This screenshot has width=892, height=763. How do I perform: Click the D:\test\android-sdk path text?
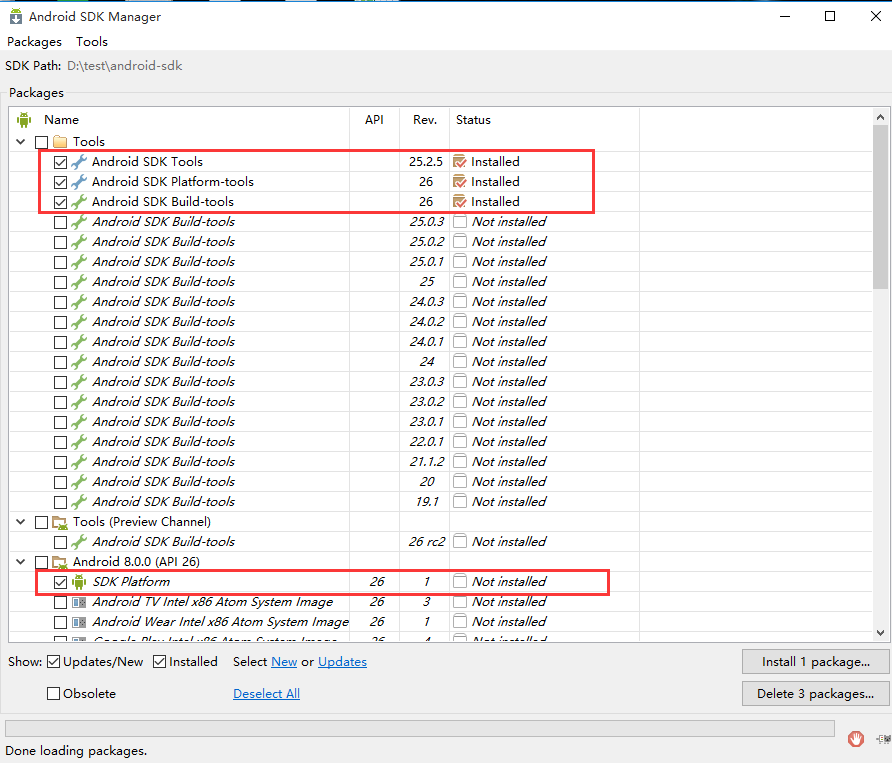point(125,66)
